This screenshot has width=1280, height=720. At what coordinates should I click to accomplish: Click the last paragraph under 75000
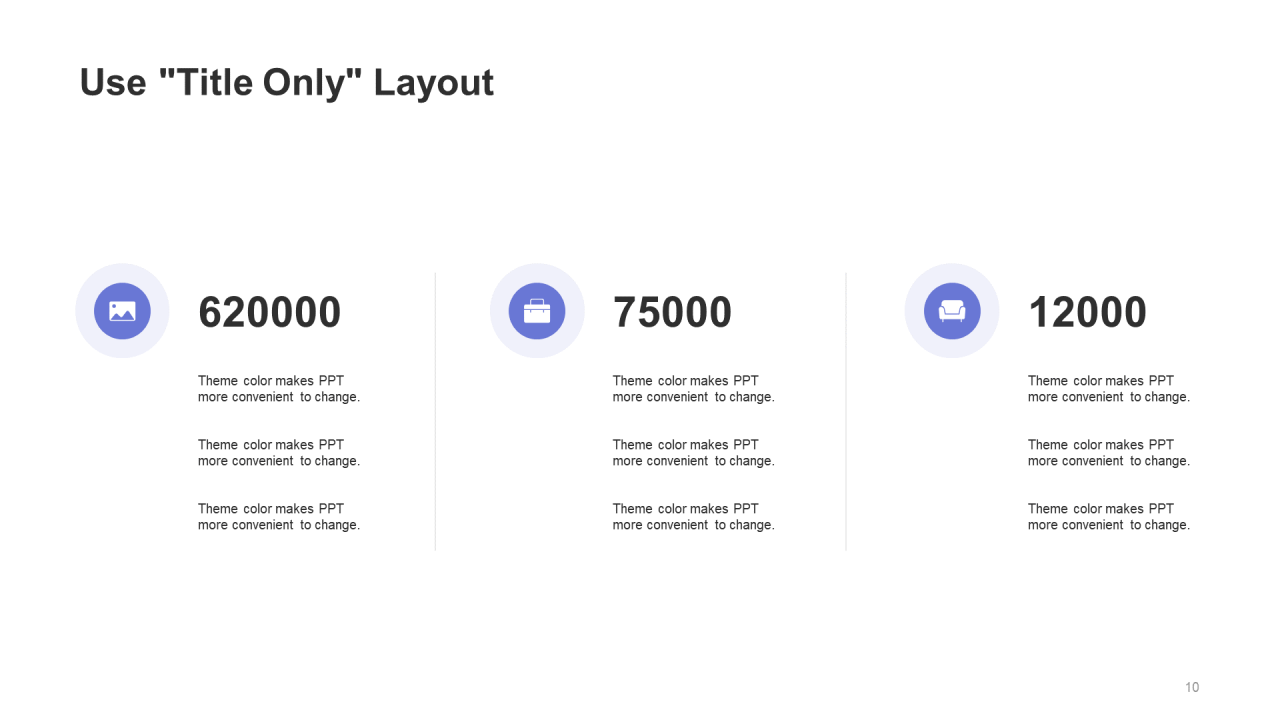(694, 517)
